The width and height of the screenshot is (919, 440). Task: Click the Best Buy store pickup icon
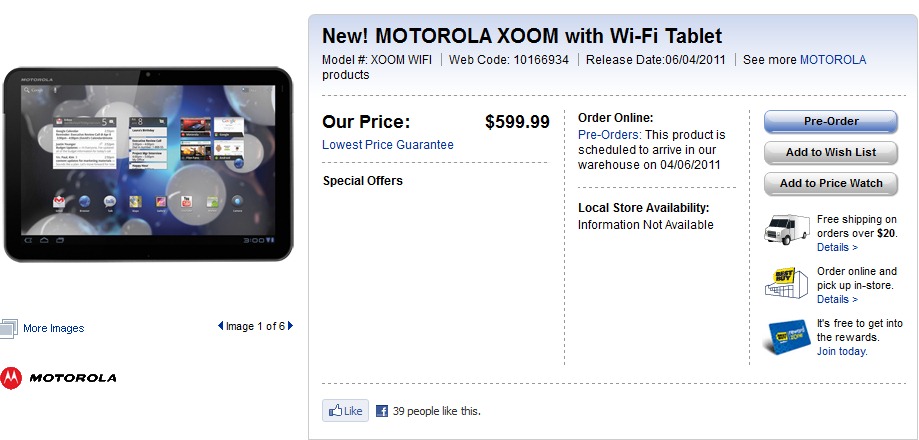click(x=785, y=283)
